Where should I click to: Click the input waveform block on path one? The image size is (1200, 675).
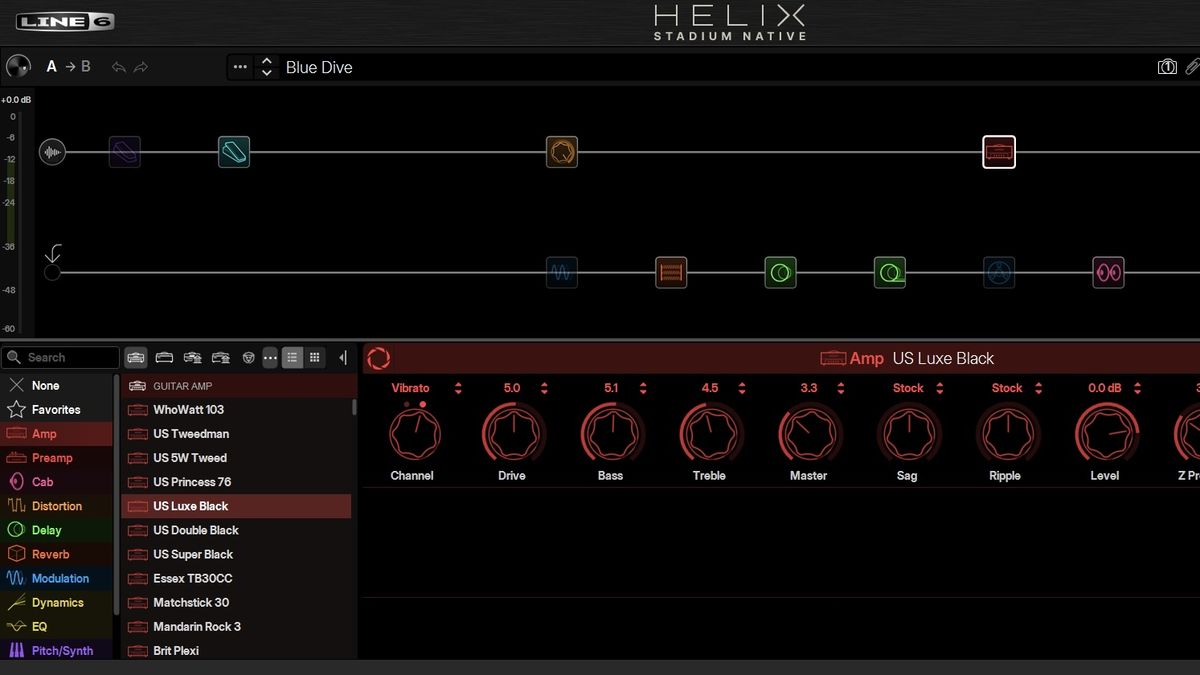click(x=52, y=152)
